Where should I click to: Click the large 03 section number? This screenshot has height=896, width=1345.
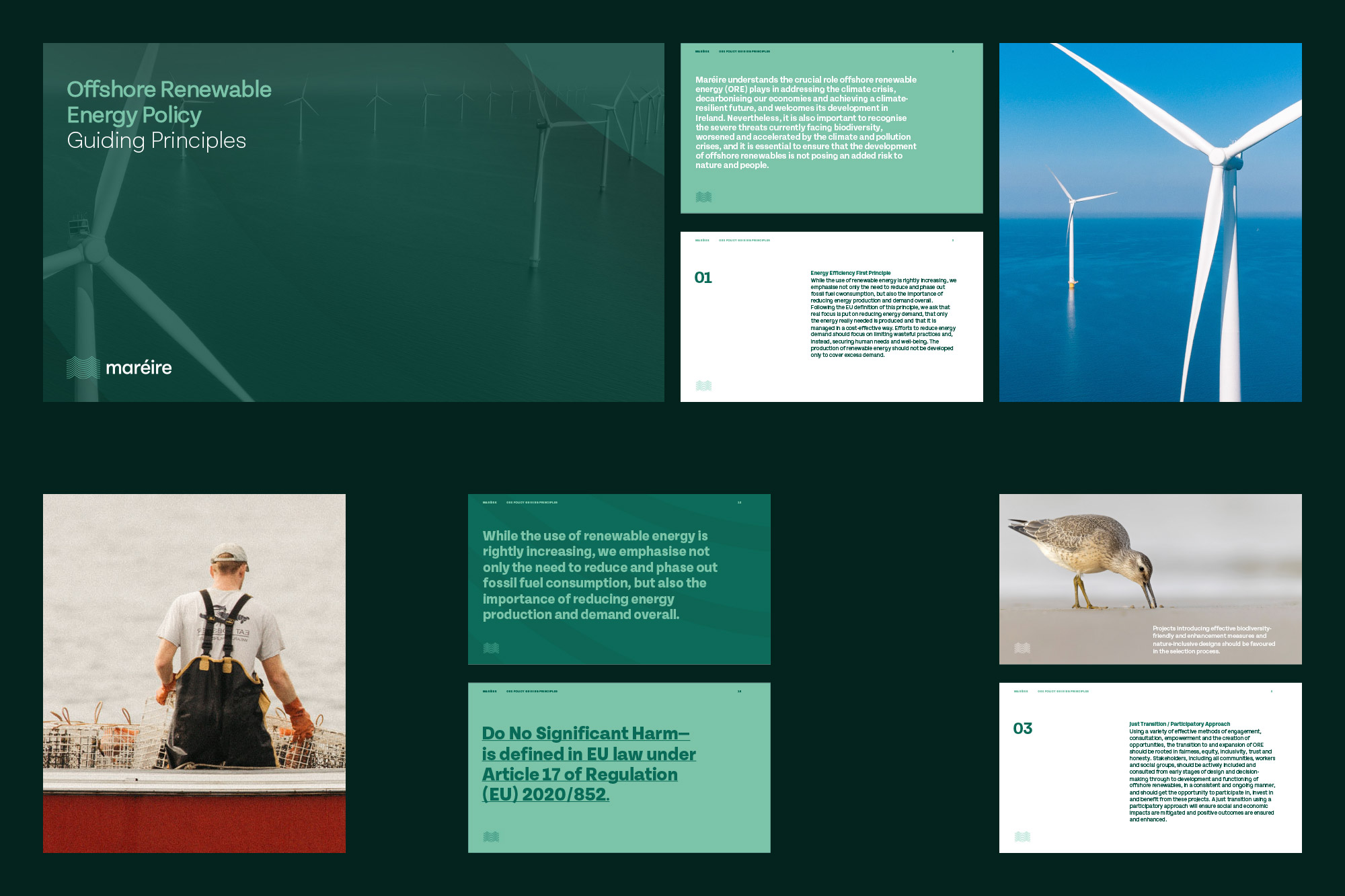tap(1022, 729)
